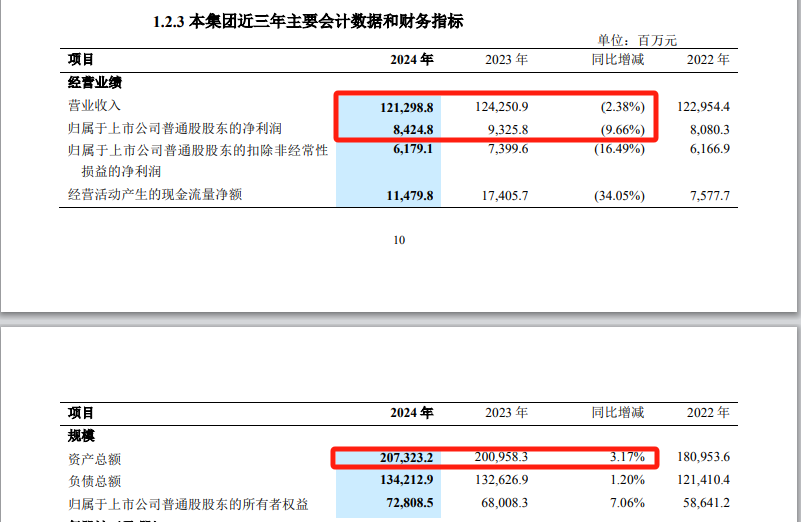
Task: Click the 2024 revenue value 121,298.8
Action: point(407,107)
